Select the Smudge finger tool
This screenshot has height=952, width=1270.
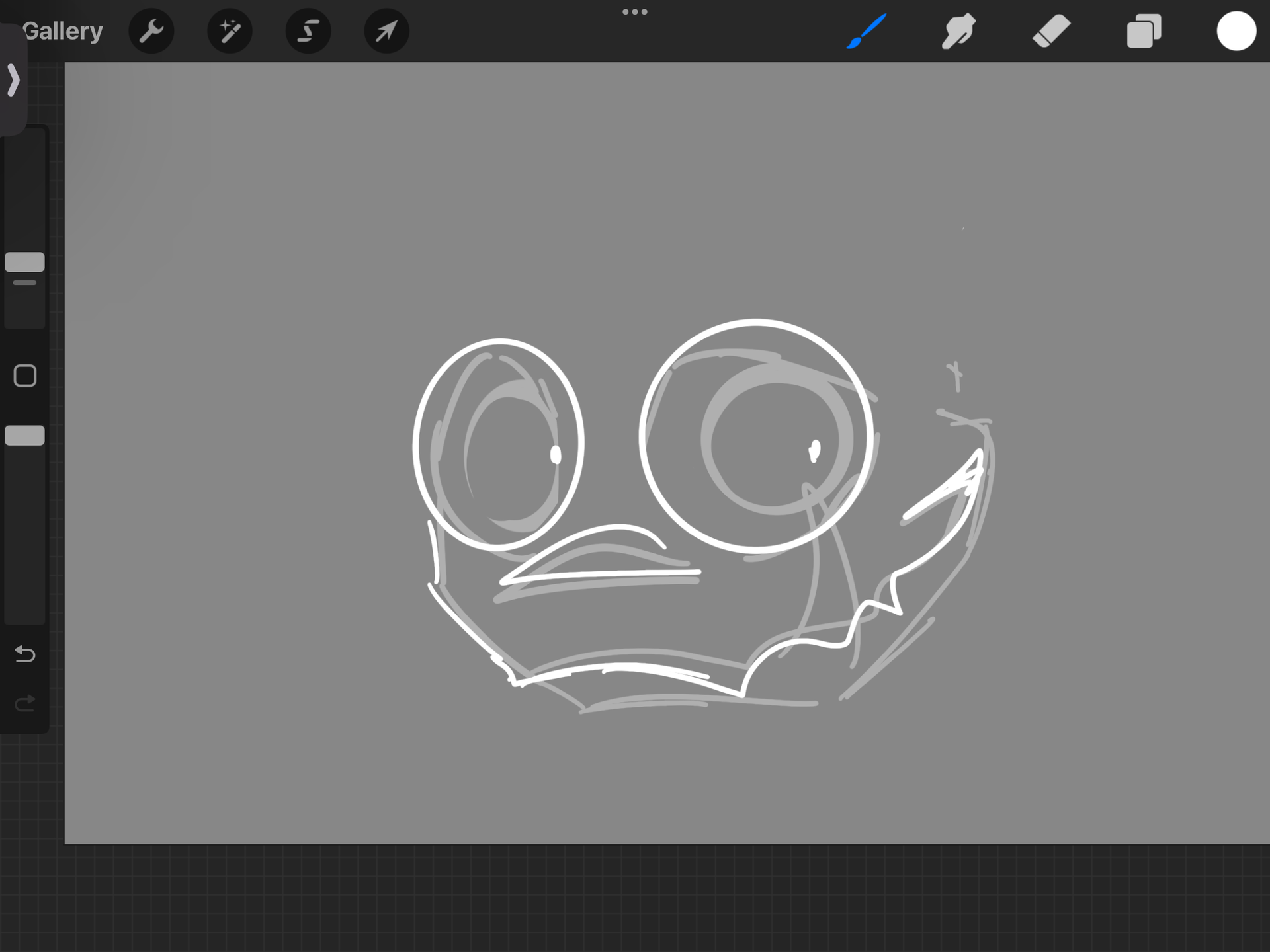(x=958, y=31)
